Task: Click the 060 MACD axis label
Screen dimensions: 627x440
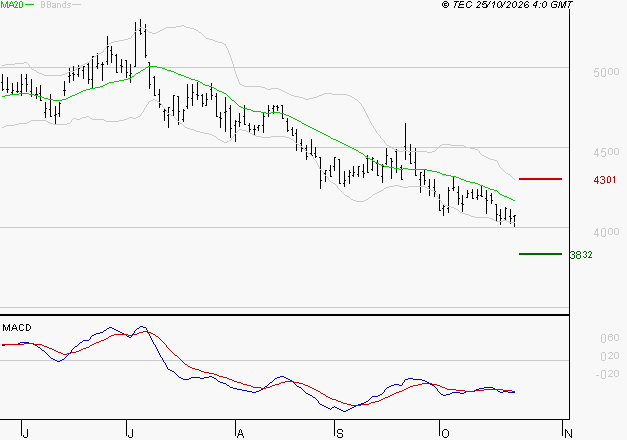Action: pos(610,338)
